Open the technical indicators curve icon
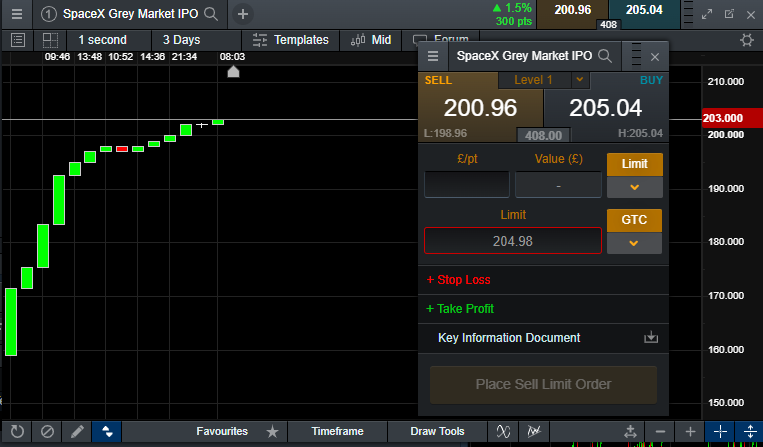 pos(503,431)
